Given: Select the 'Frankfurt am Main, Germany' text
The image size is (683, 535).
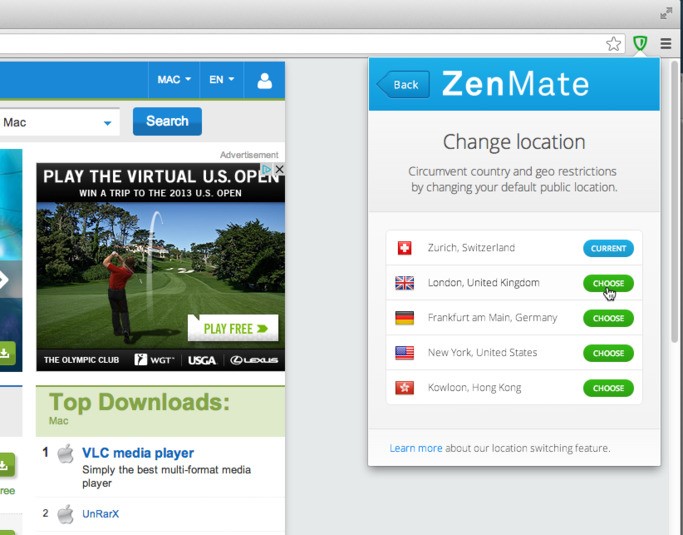Looking at the screenshot, I should coord(492,318).
